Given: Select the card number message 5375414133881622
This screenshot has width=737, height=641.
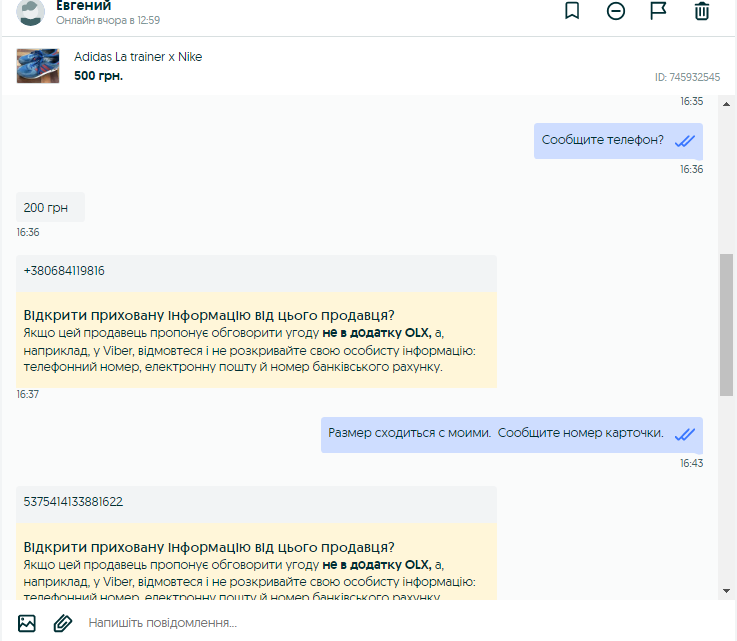Looking at the screenshot, I should [73, 502].
